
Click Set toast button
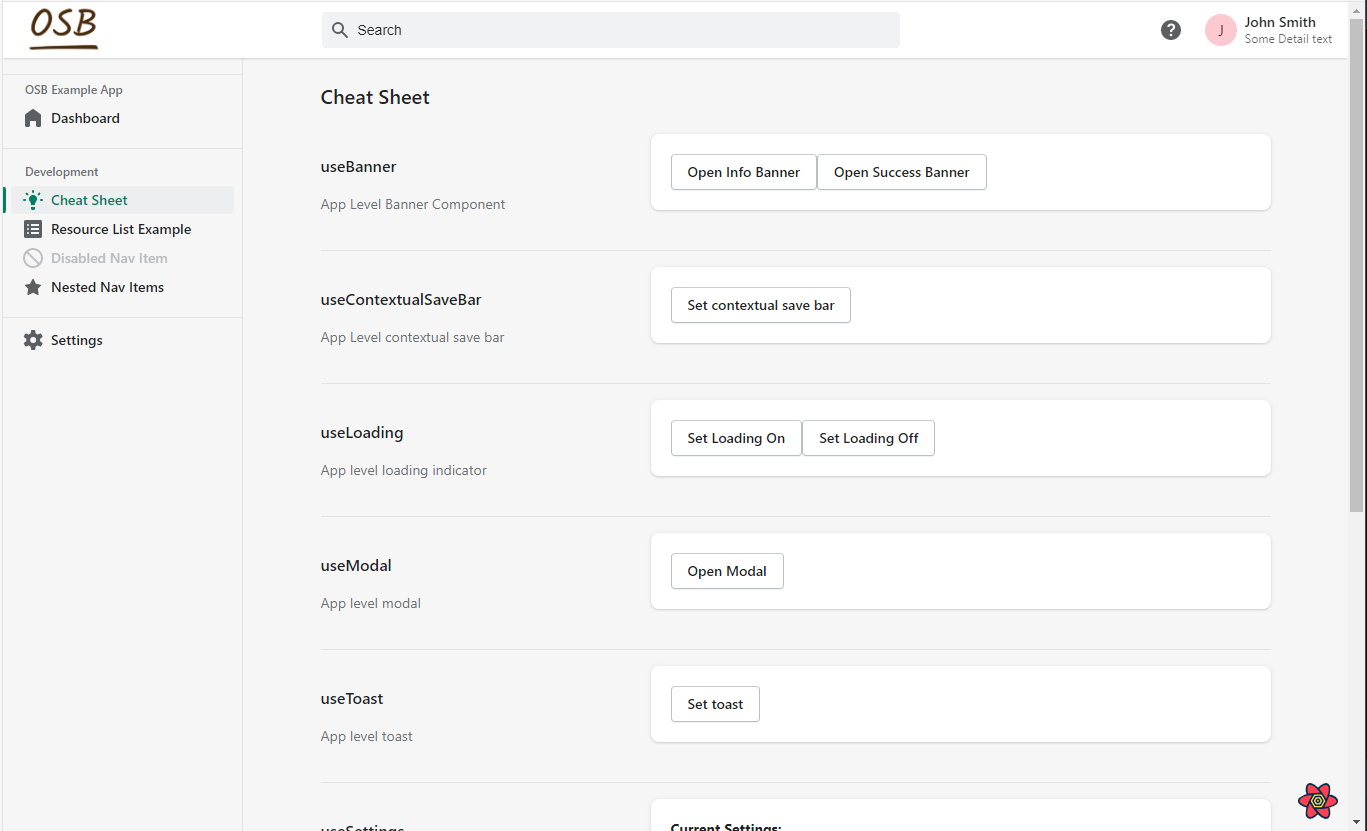[715, 704]
